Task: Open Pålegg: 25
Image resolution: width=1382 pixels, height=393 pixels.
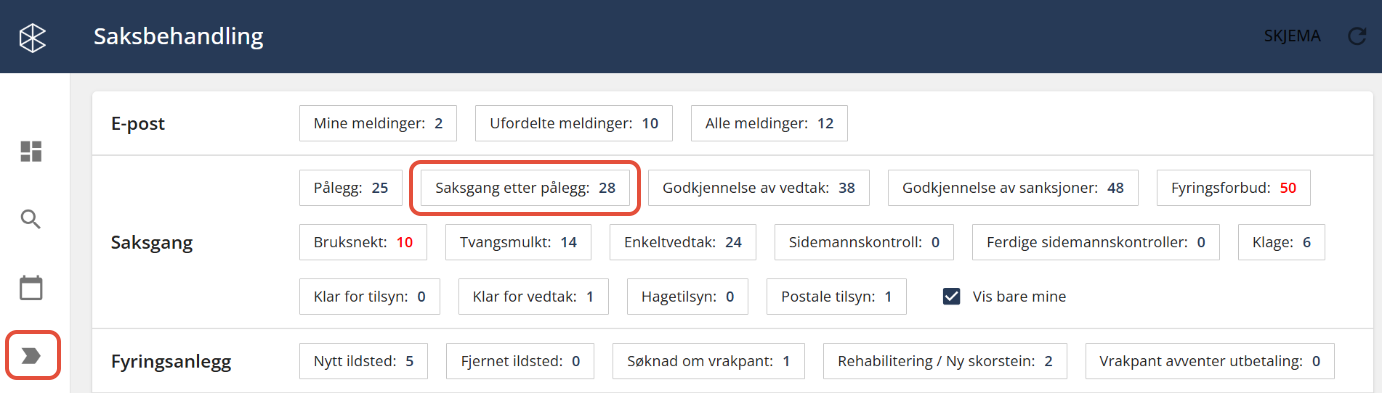Action: (x=351, y=187)
